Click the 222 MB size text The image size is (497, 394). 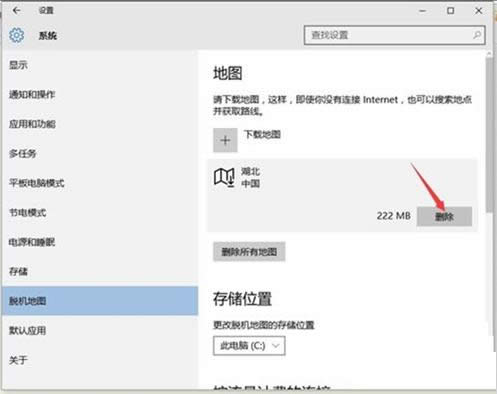(x=394, y=216)
